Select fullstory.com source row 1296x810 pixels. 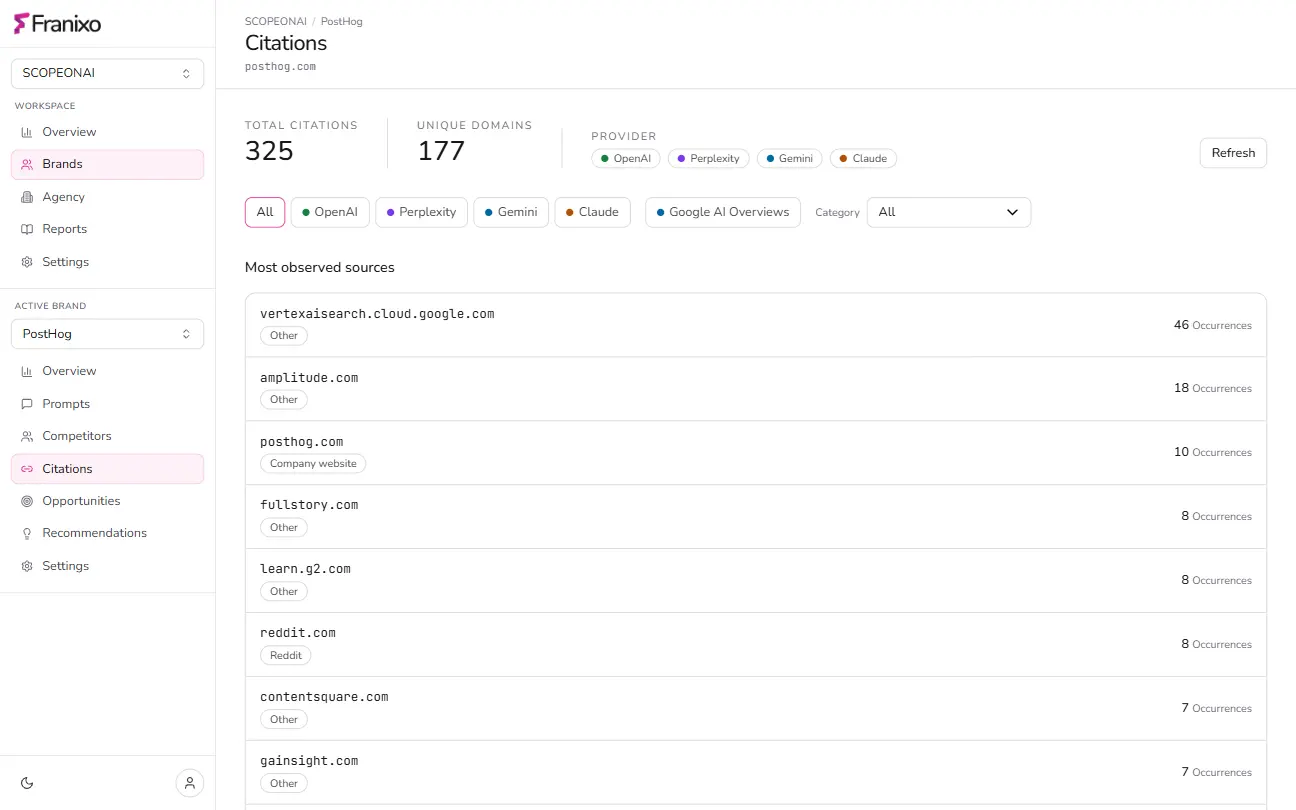(755, 517)
